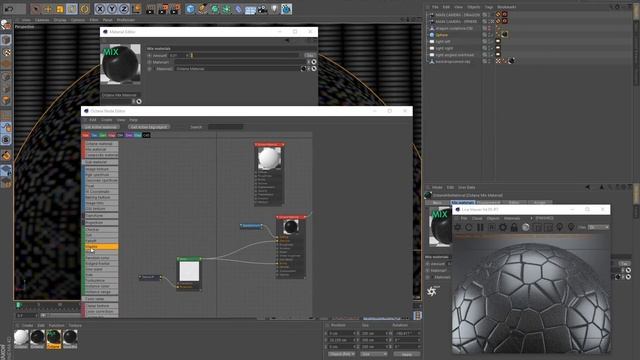Viewport: 640px width, 360px height.
Task: Click Search field in Node Editor
Action: pos(225,127)
